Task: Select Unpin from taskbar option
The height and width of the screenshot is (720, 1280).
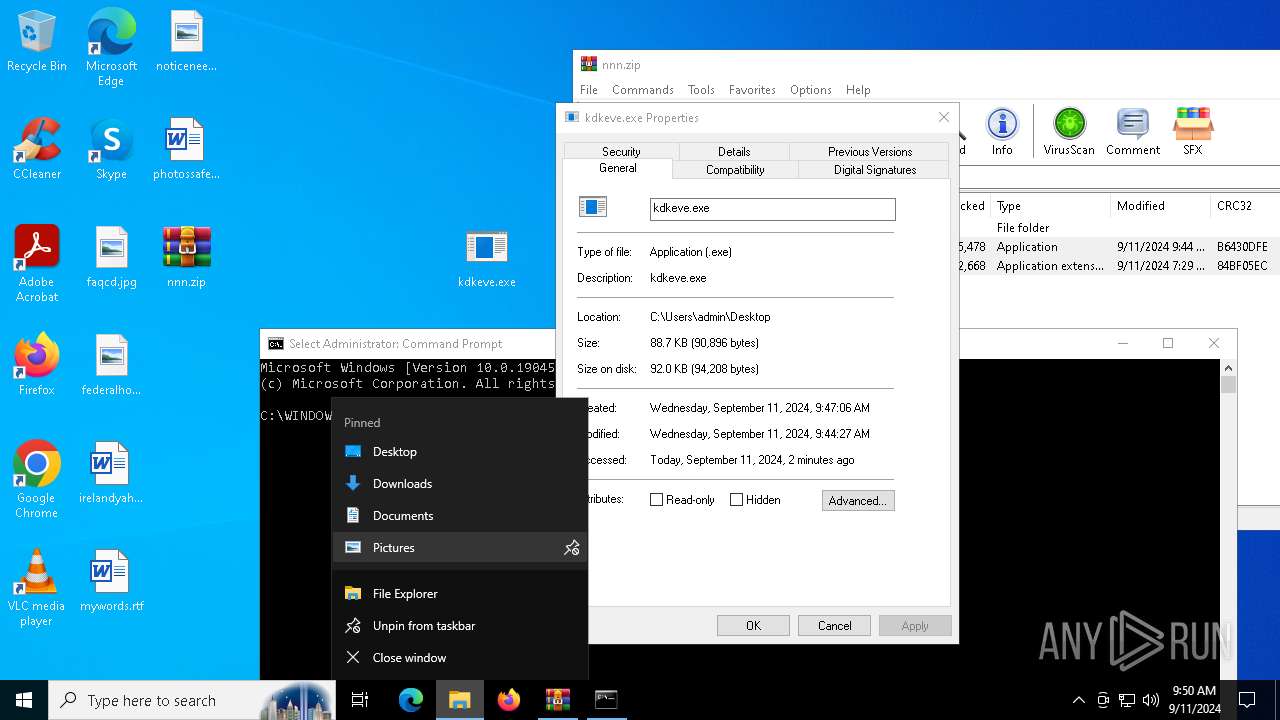Action: tap(460, 626)
